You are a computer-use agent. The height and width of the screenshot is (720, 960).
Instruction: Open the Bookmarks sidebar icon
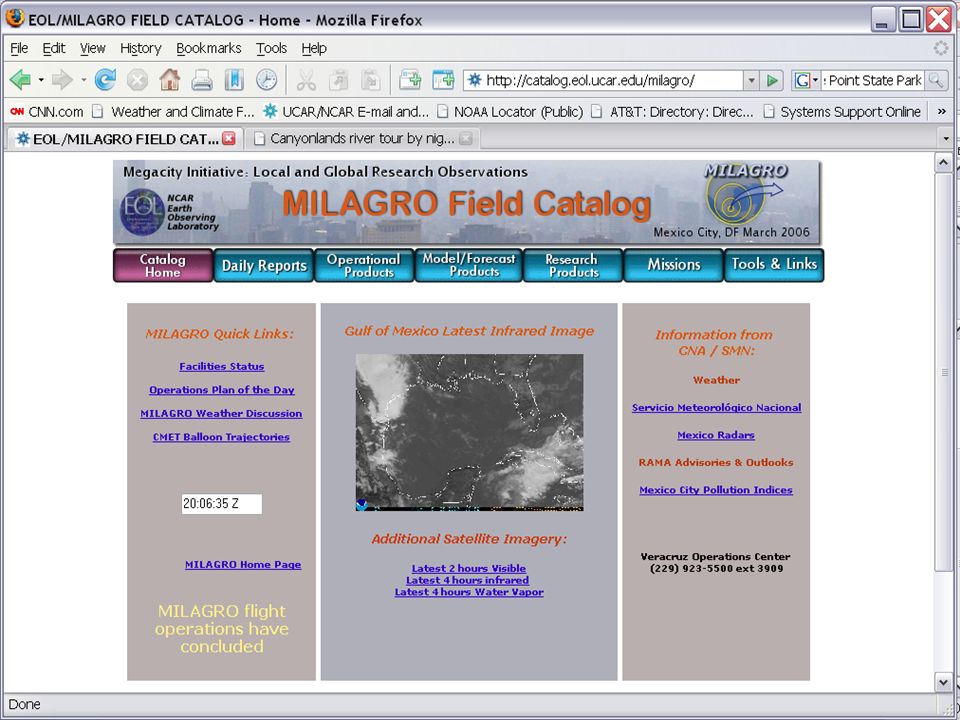234,80
